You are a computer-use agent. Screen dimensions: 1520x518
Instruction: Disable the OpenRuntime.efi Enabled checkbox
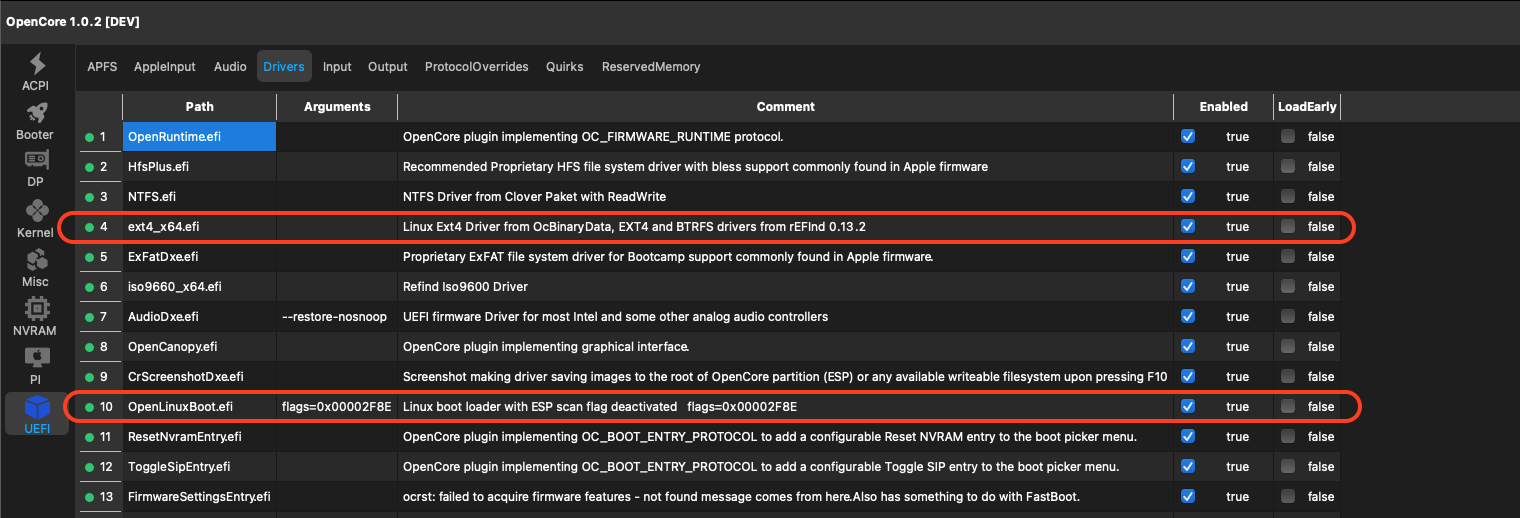pos(1188,137)
